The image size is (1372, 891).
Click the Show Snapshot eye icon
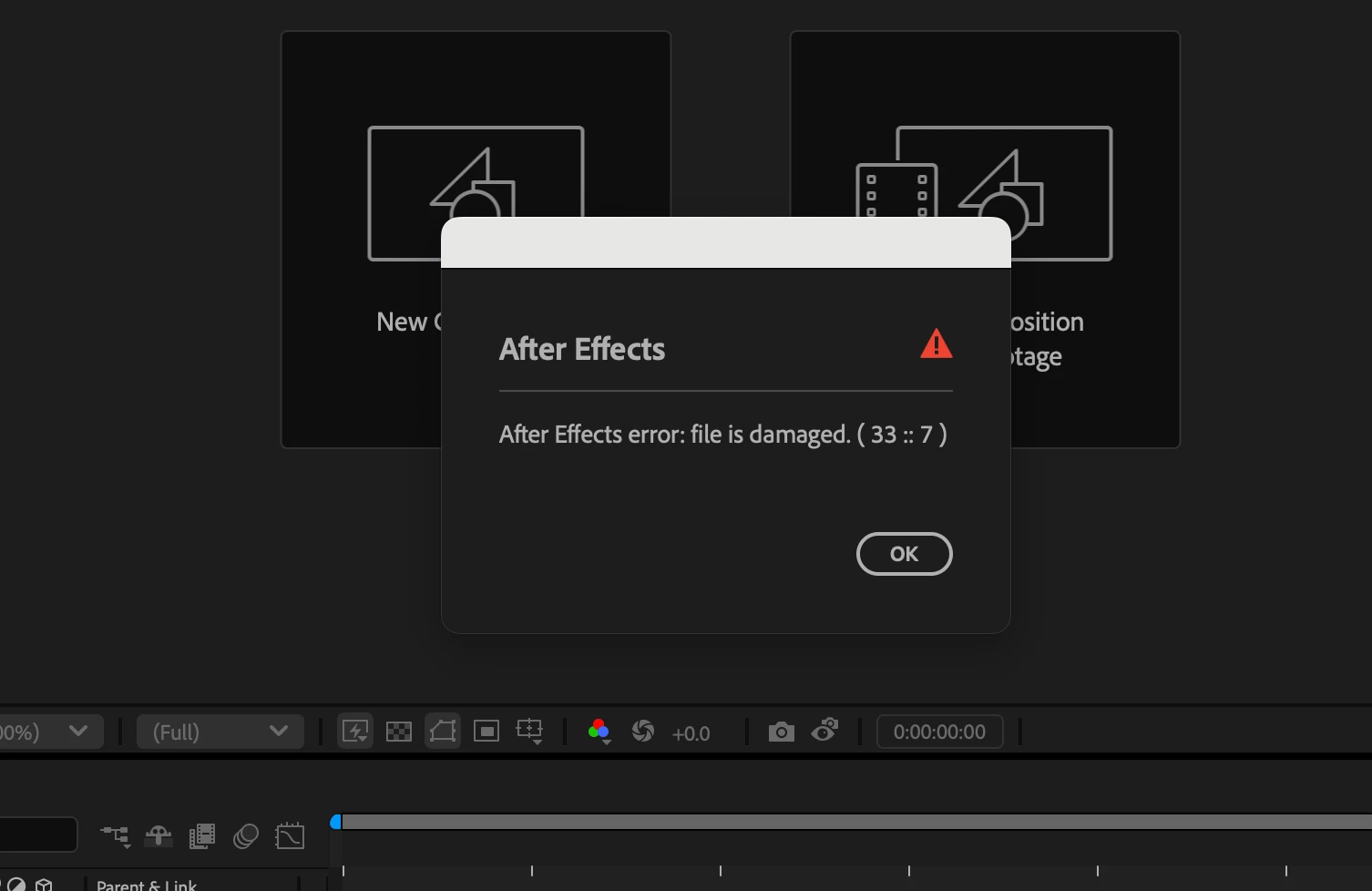(x=824, y=731)
